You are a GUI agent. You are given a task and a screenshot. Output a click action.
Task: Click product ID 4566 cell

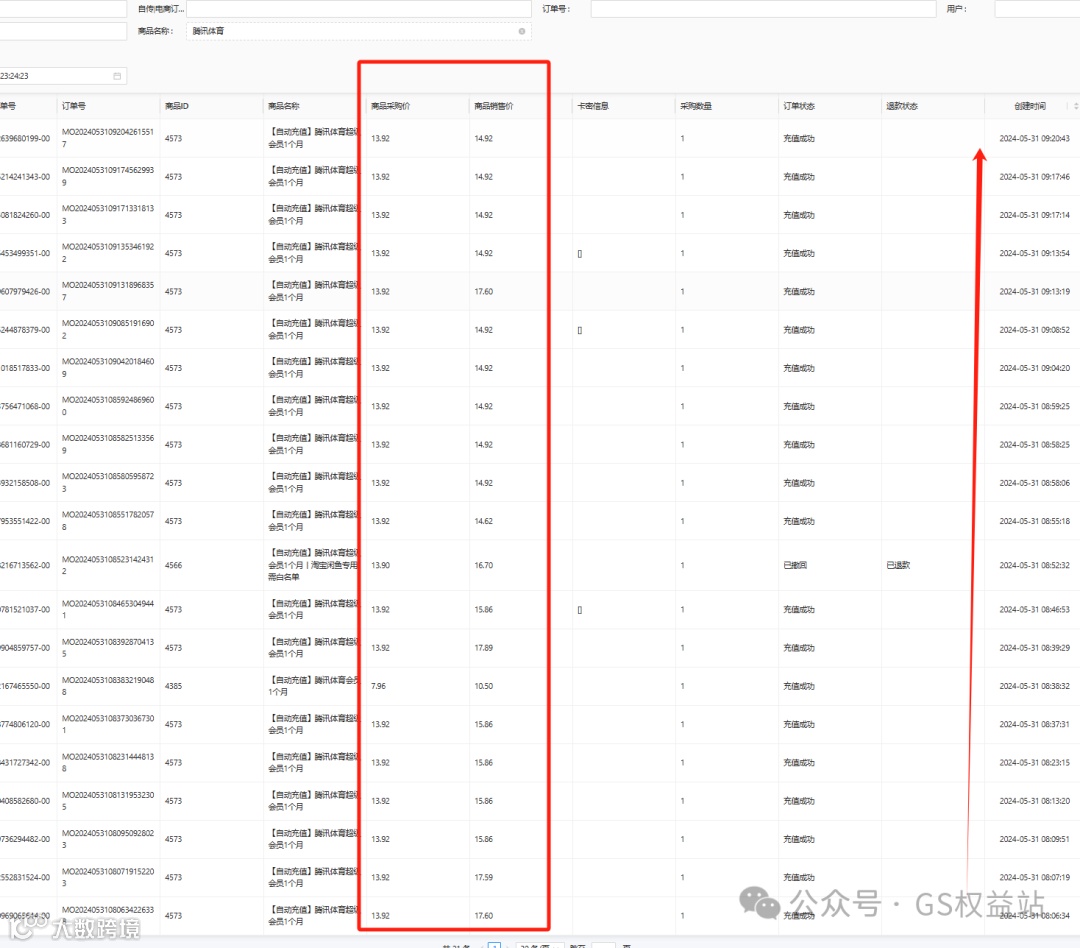coord(174,565)
